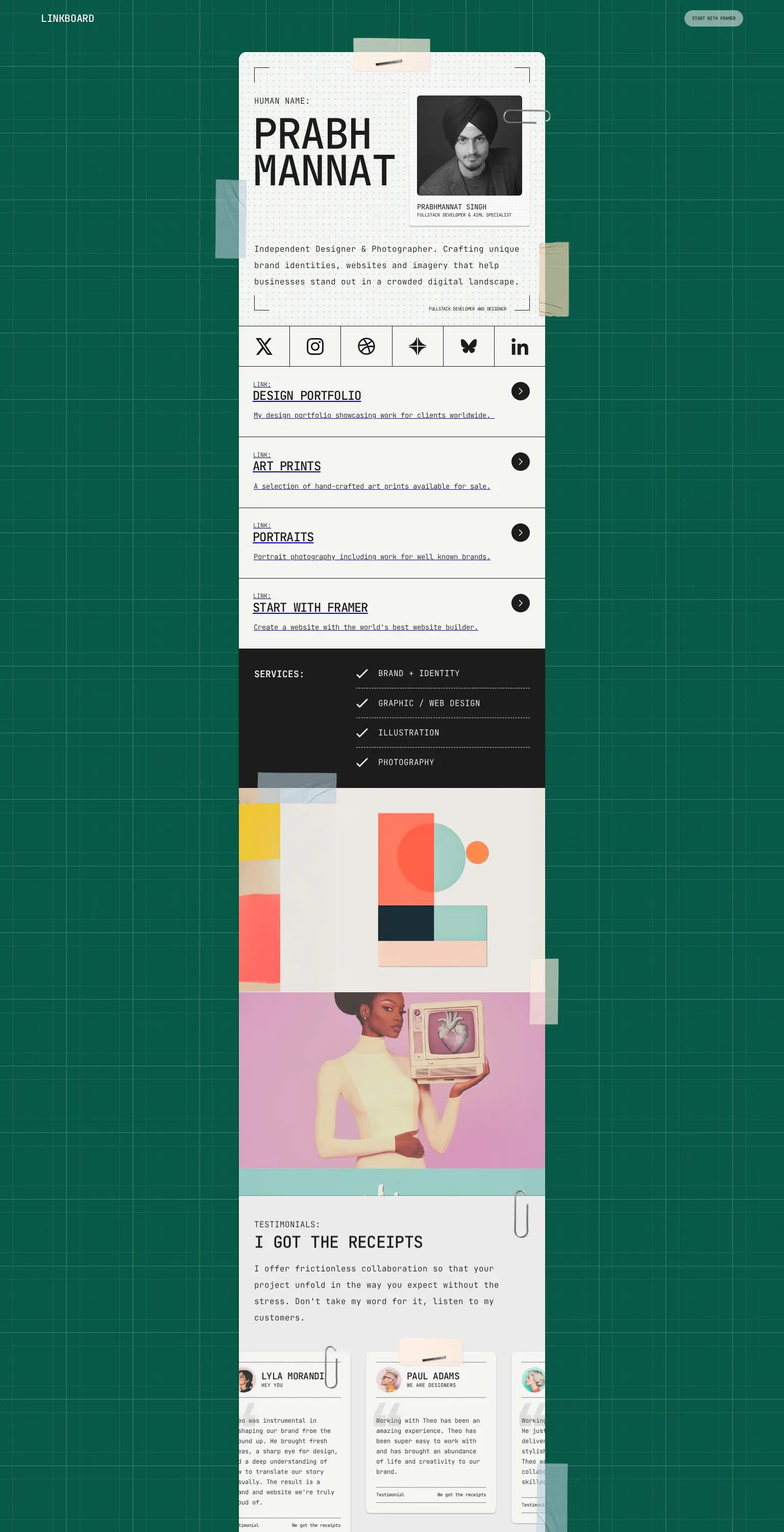The image size is (784, 1532).
Task: Click 'A selection of hand-crafted art prints' text
Action: (372, 486)
